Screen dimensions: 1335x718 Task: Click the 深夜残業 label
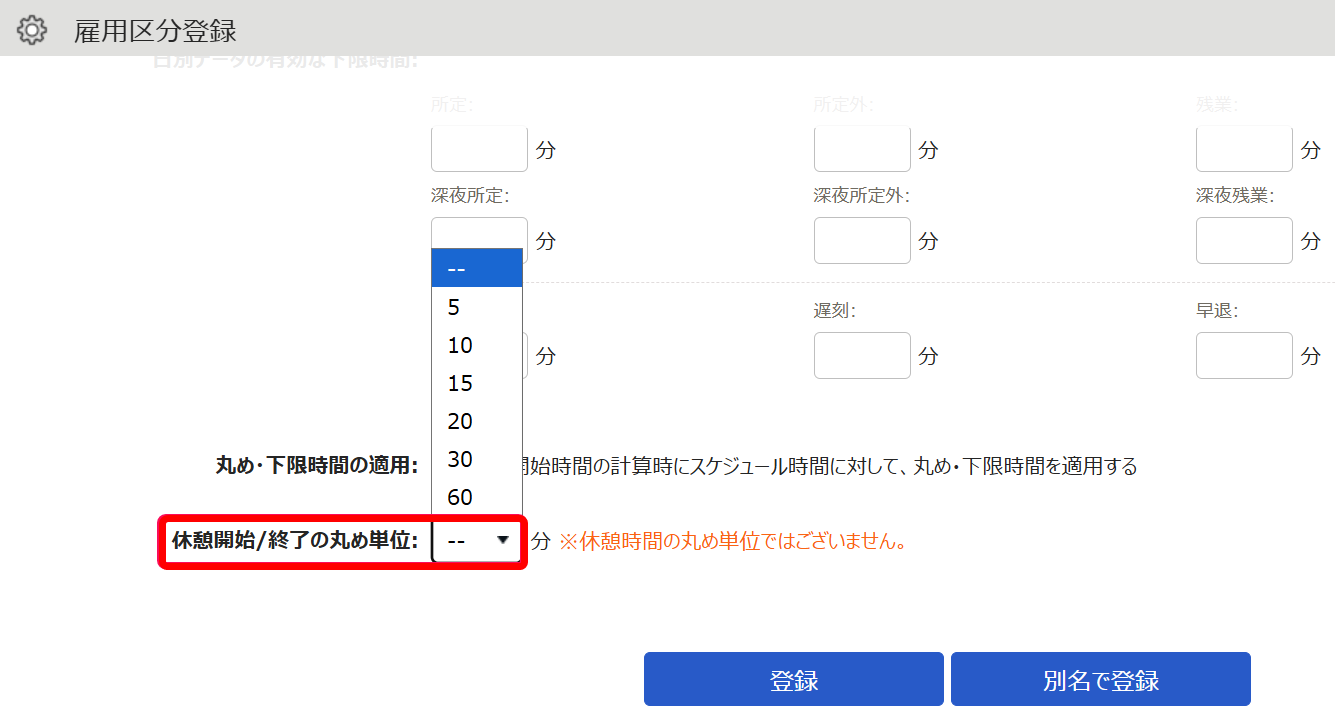1235,196
